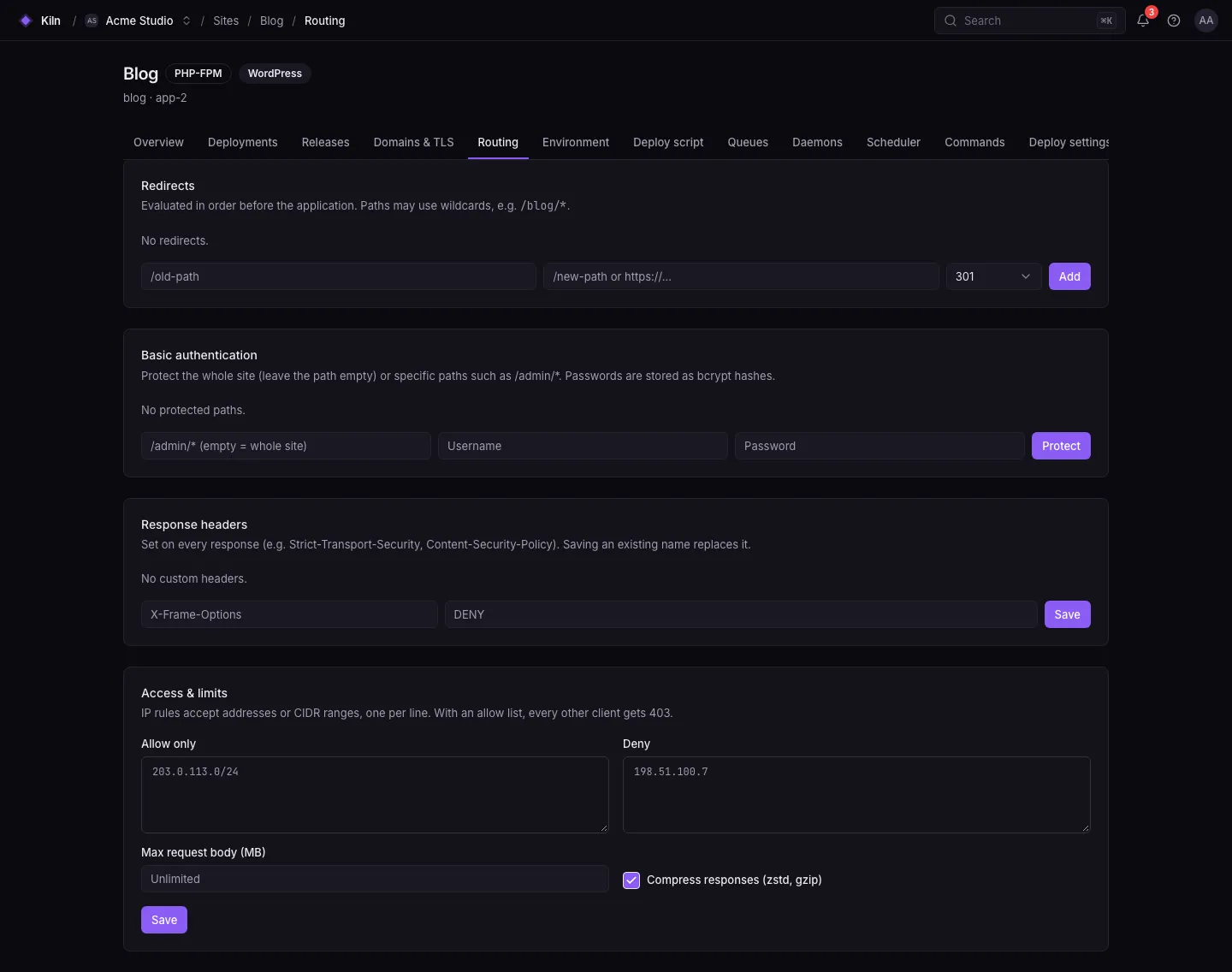
Task: Select the Routing tab
Action: [x=498, y=142]
